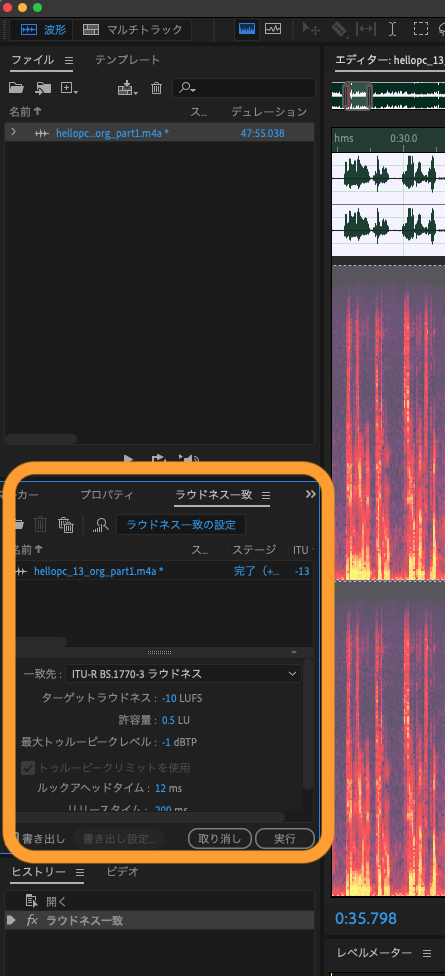Screen dimensions: 445x976
Task: Switch to the プロパティ tab
Action: point(106,495)
